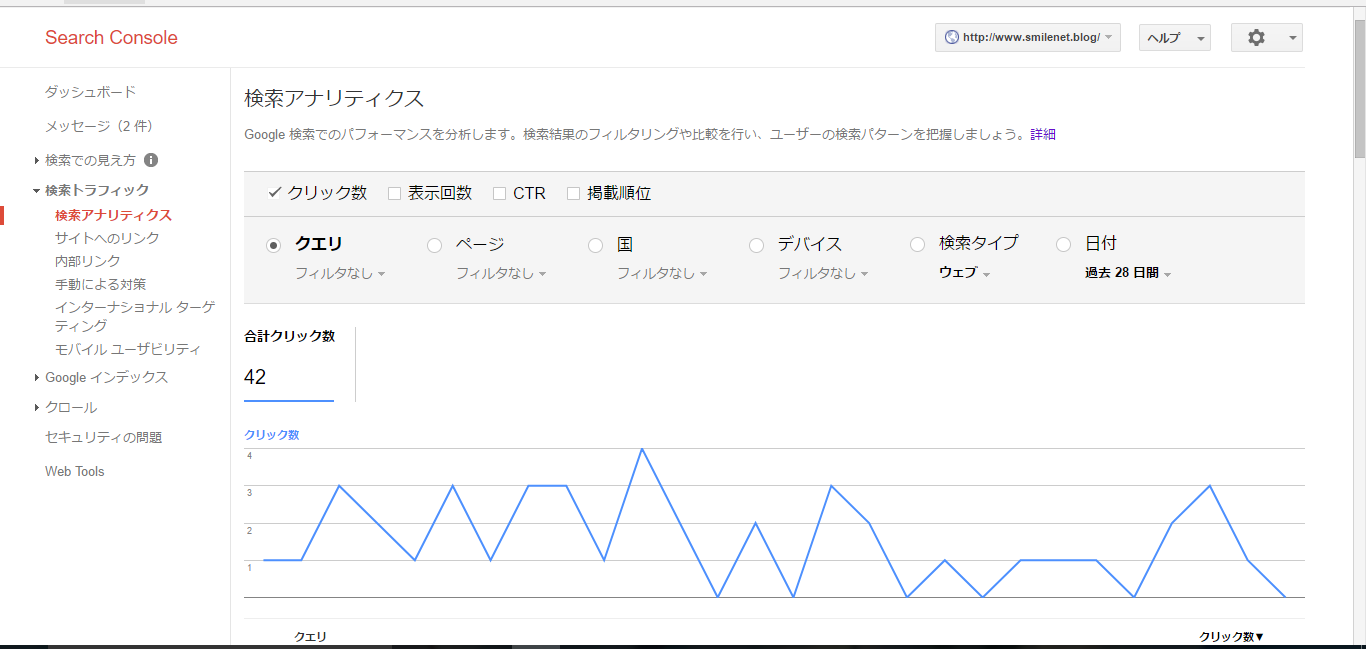Select the ページ radio button
This screenshot has width=1366, height=649.
tap(434, 245)
